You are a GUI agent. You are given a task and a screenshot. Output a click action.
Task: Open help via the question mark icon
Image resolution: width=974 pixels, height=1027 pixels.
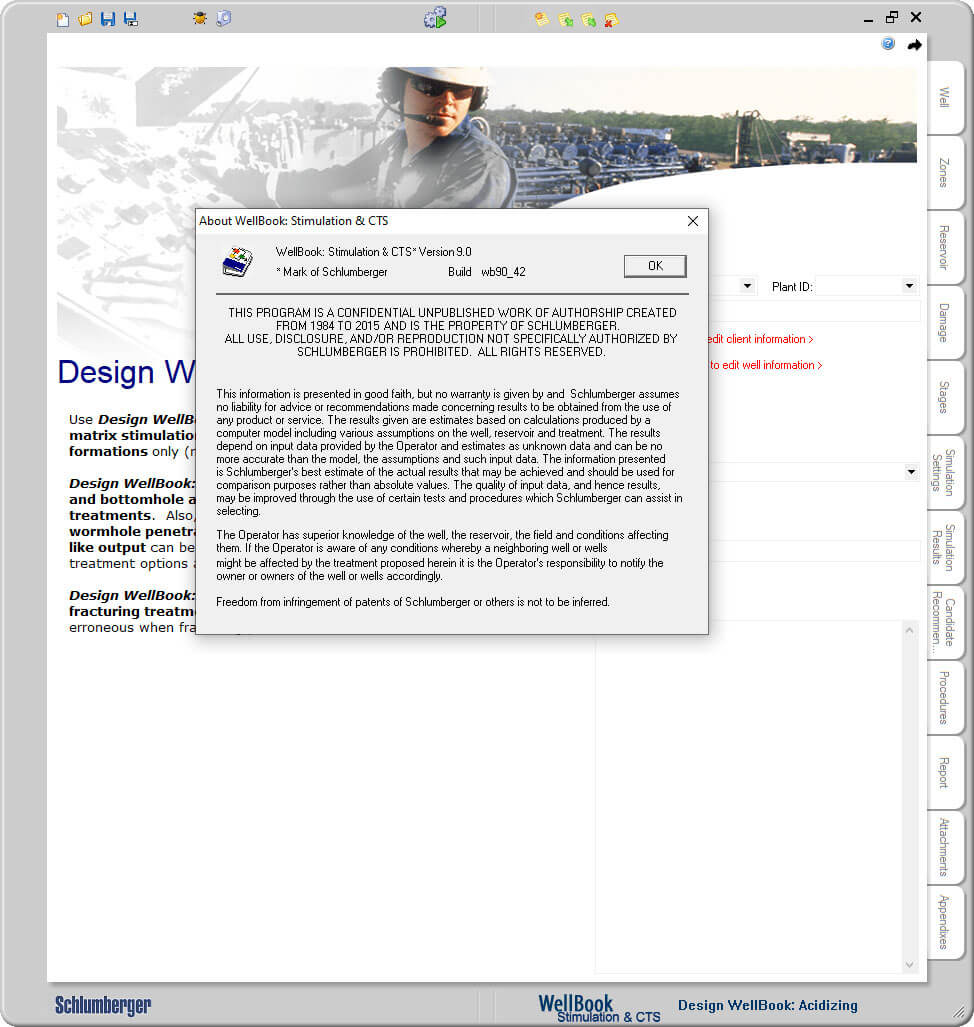pyautogui.click(x=887, y=44)
